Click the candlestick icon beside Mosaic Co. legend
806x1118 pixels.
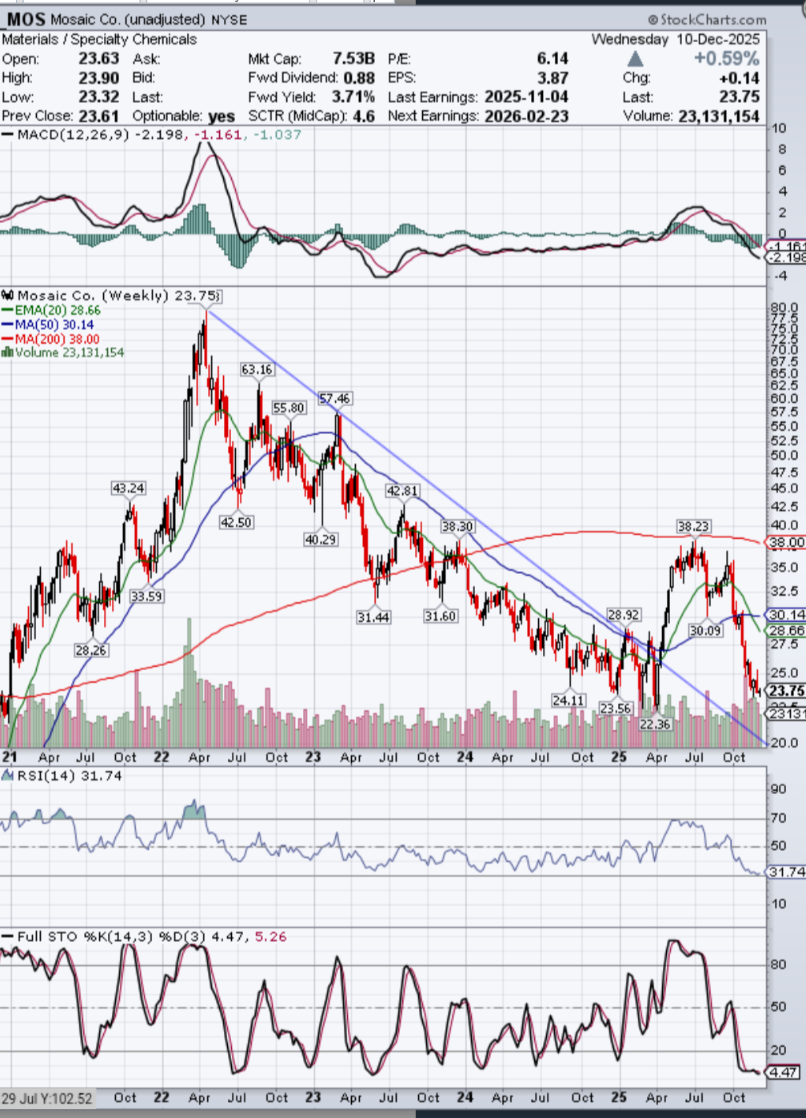(9, 295)
